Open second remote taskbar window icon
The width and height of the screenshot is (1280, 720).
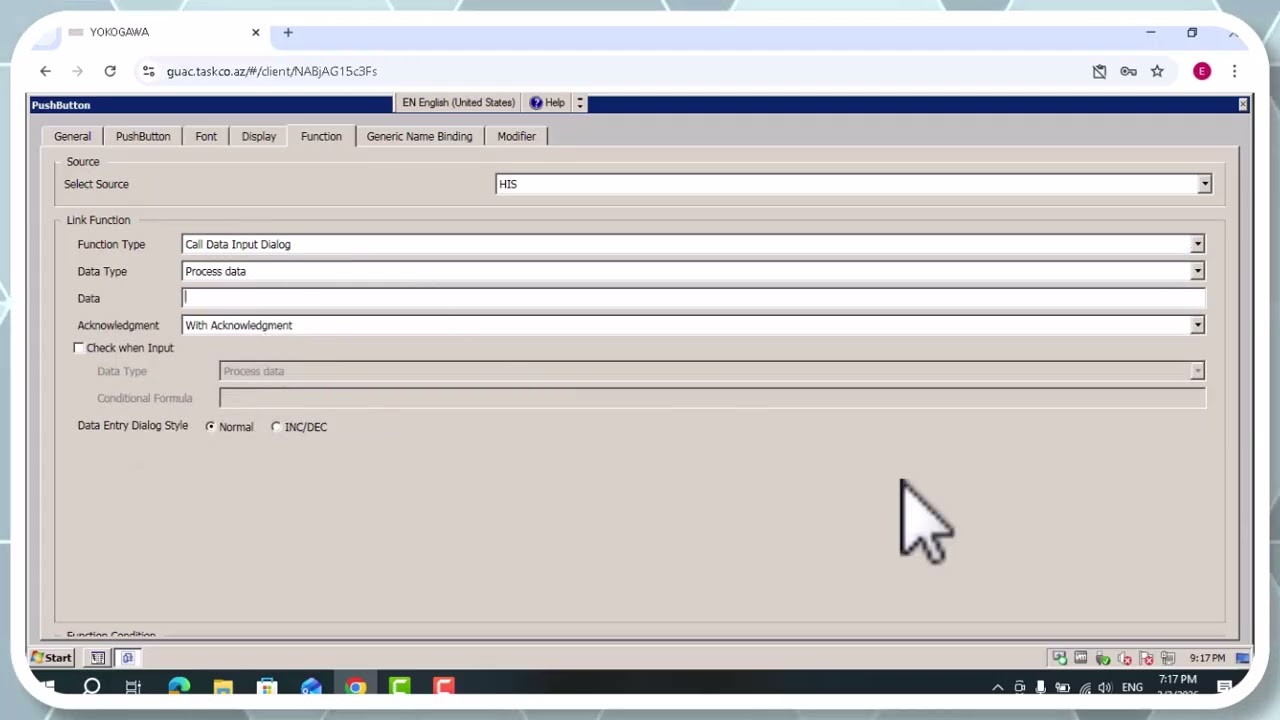(127, 658)
